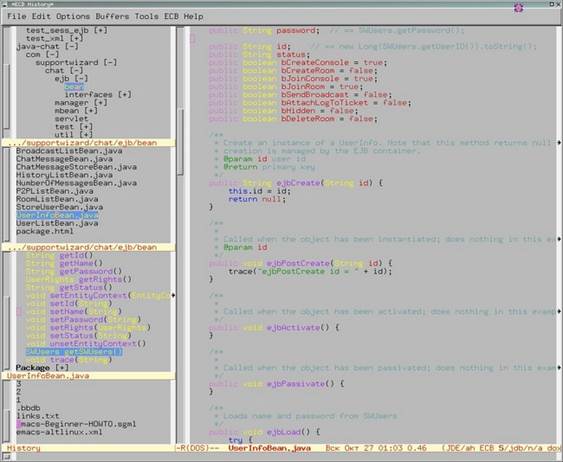Open the ECB menu
This screenshot has width=563, height=462.
coord(171,17)
